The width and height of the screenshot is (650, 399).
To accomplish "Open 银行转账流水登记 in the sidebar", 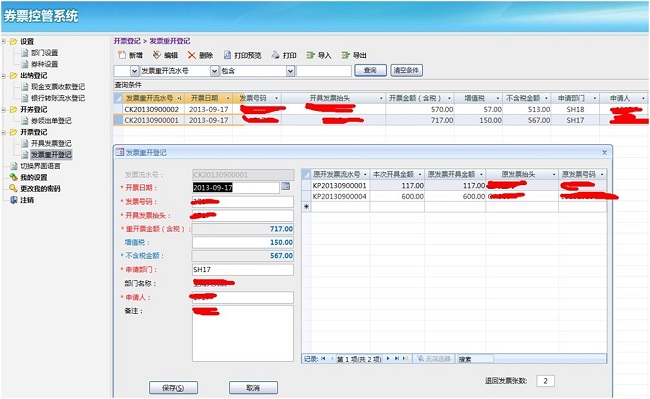I will tap(58, 98).
